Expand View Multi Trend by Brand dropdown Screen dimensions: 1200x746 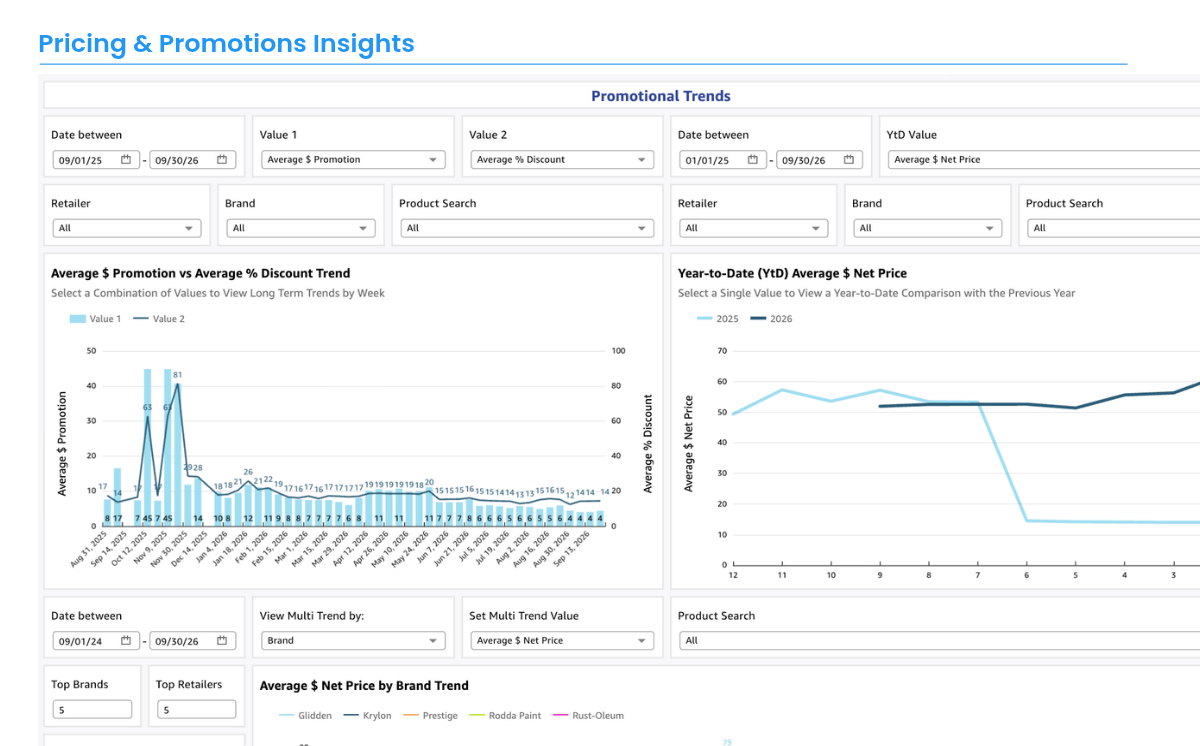[x=353, y=641]
